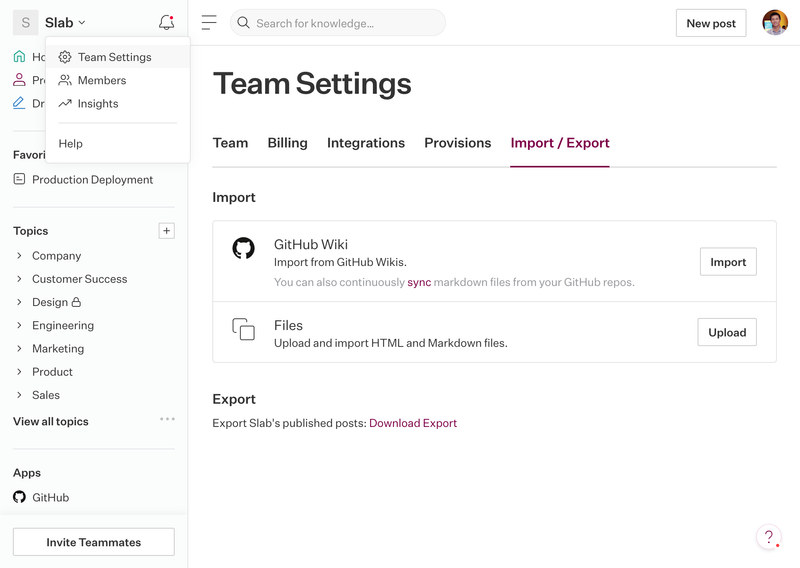The image size is (800, 568).
Task: Click the Download Export link
Action: click(413, 423)
